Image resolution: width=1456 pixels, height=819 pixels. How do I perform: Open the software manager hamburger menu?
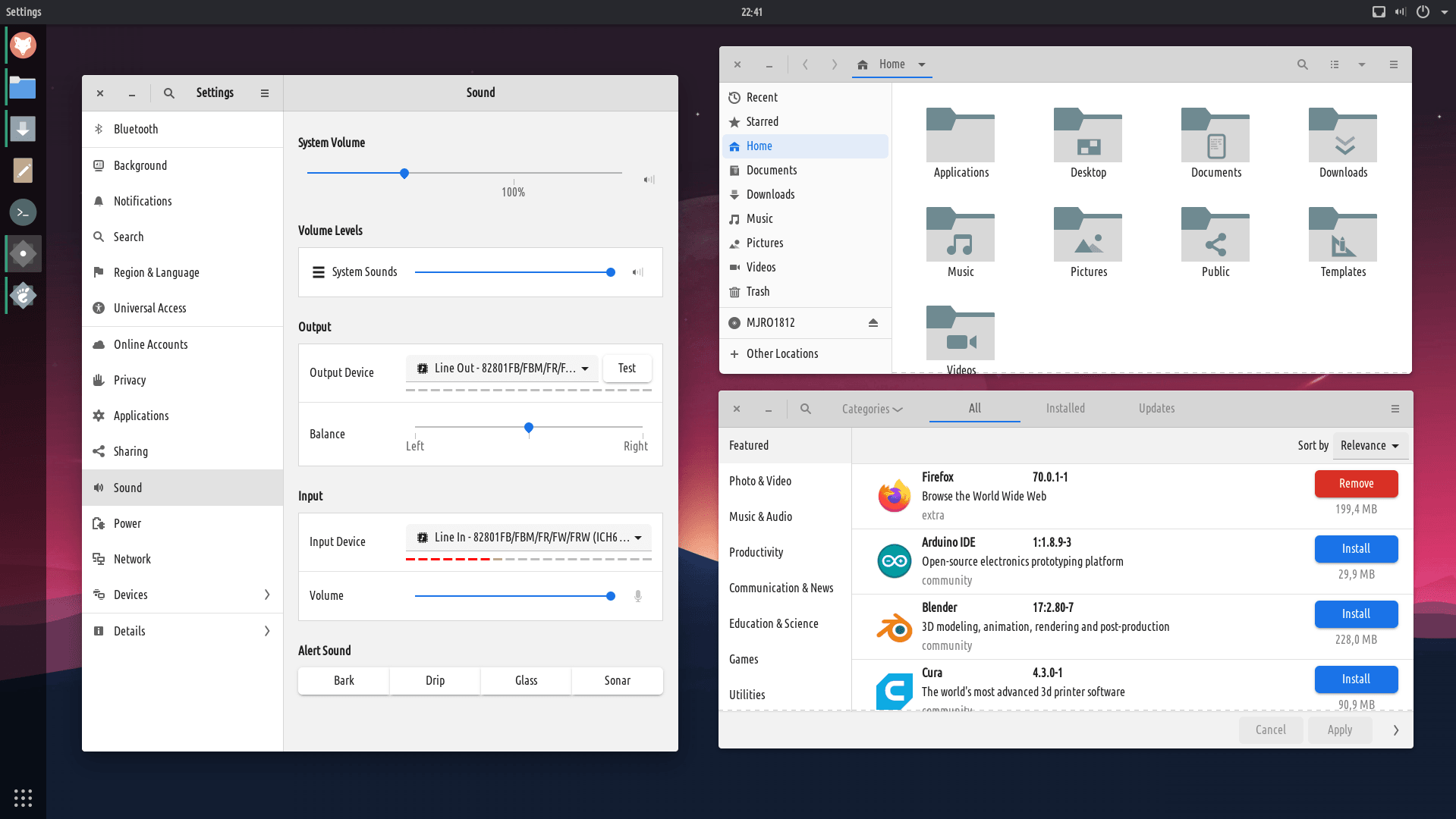(1395, 409)
